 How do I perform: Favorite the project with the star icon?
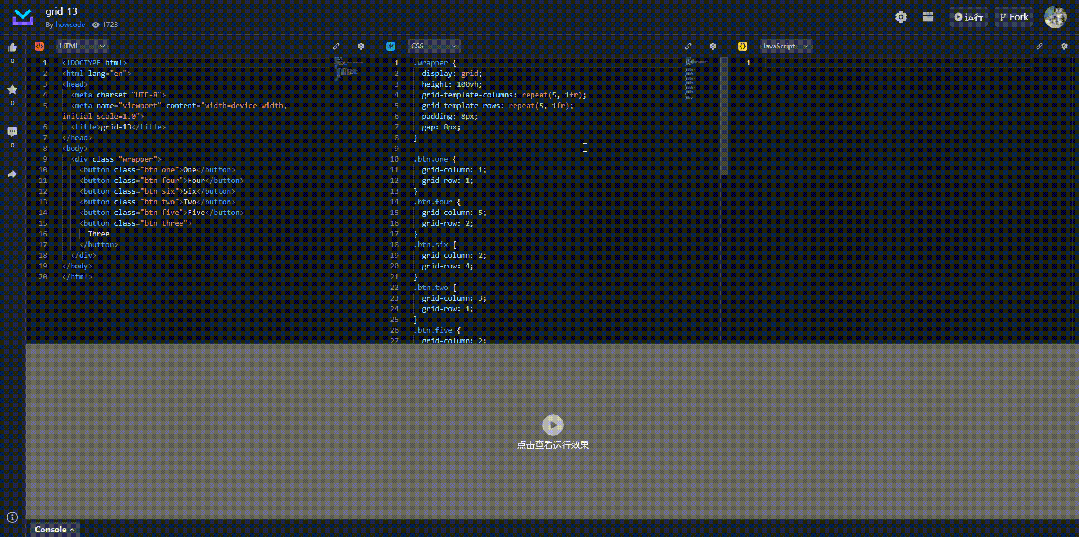[x=12, y=90]
